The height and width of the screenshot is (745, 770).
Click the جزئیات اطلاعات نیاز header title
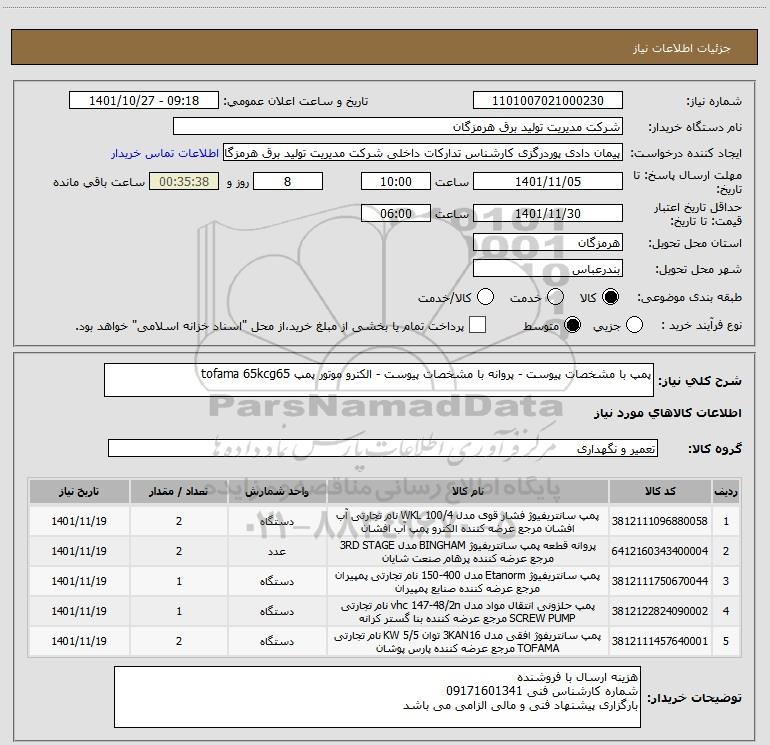click(x=682, y=48)
